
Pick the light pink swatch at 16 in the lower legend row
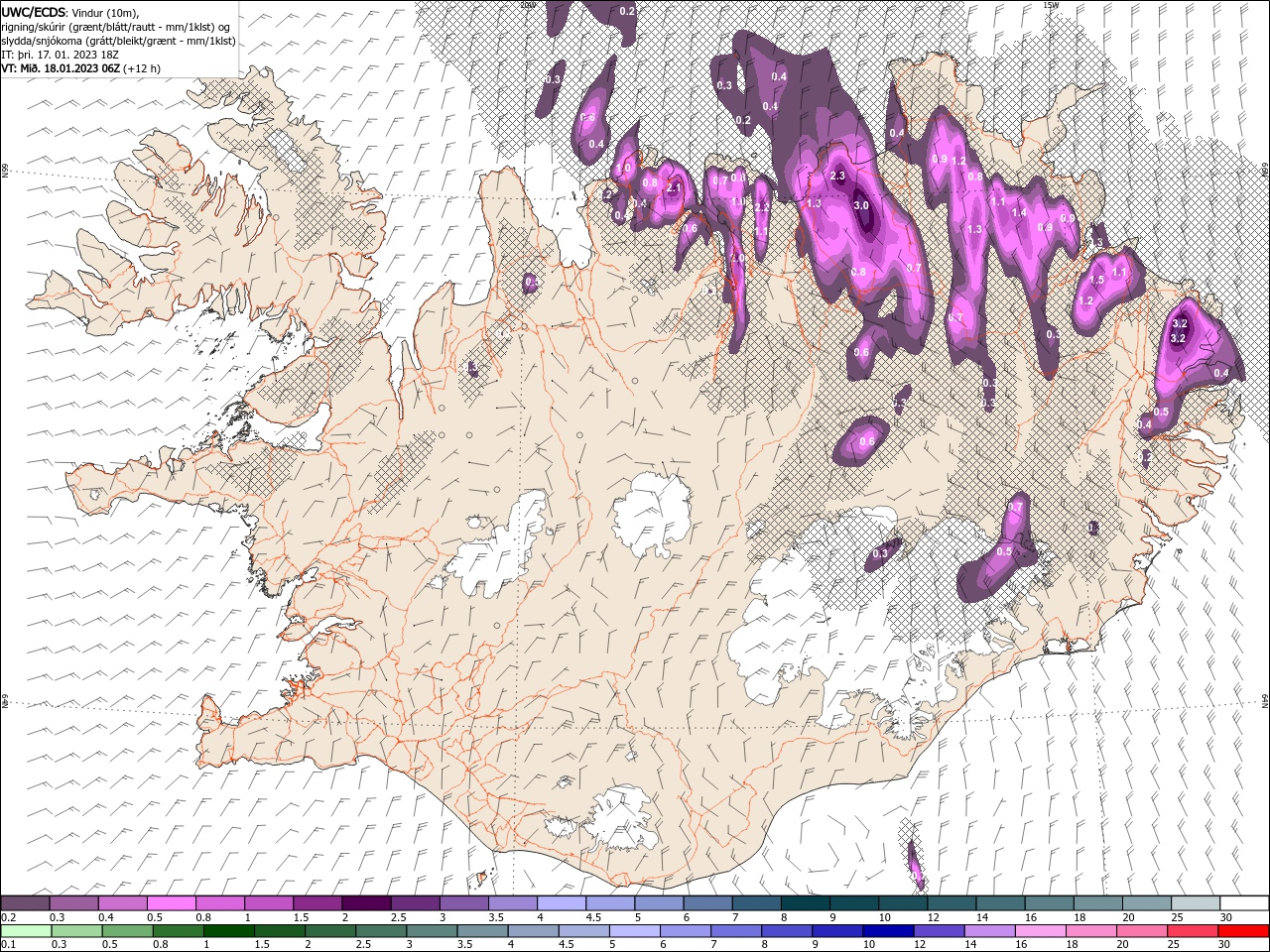(x=1041, y=931)
